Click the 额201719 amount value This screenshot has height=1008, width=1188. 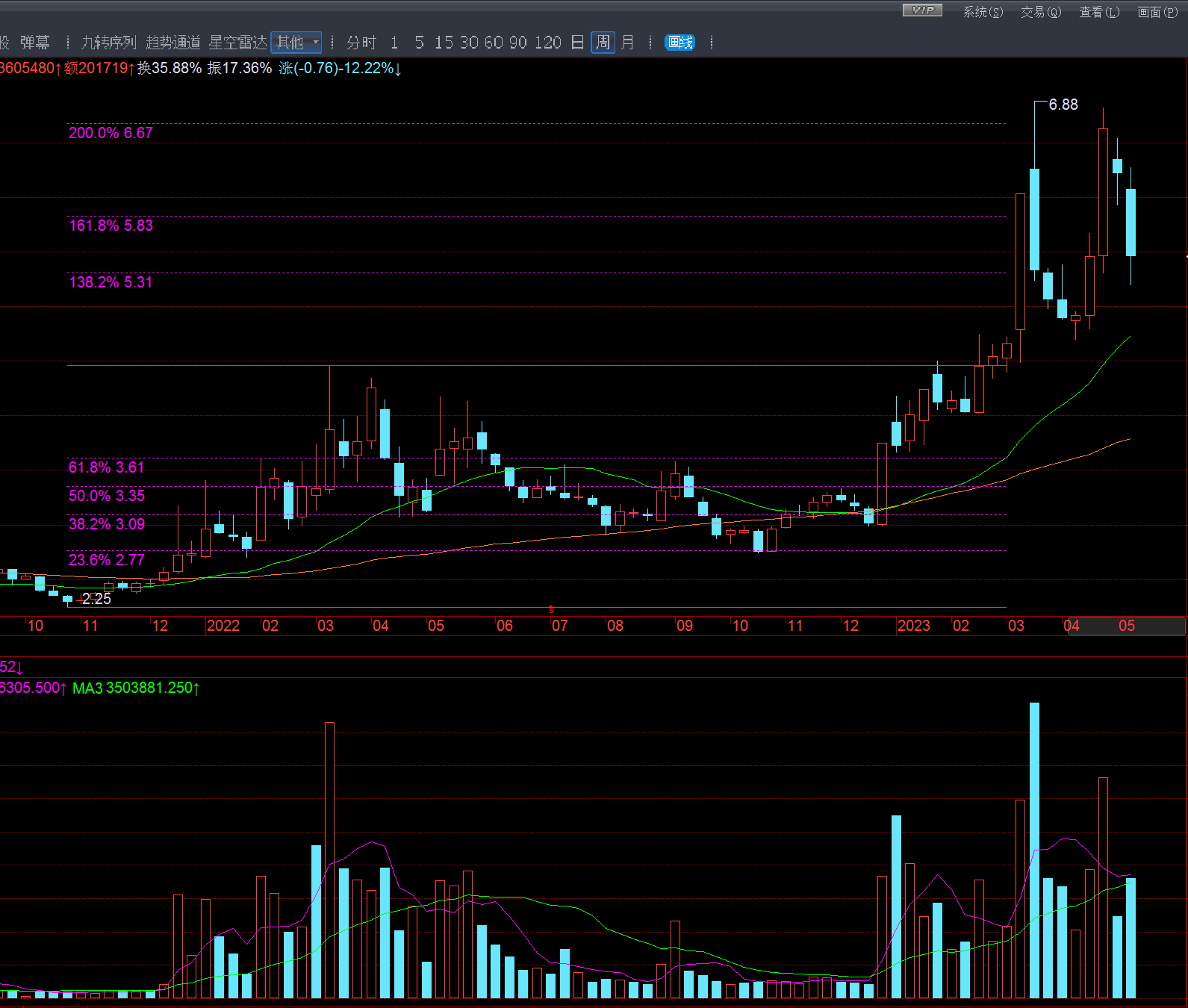click(x=100, y=68)
